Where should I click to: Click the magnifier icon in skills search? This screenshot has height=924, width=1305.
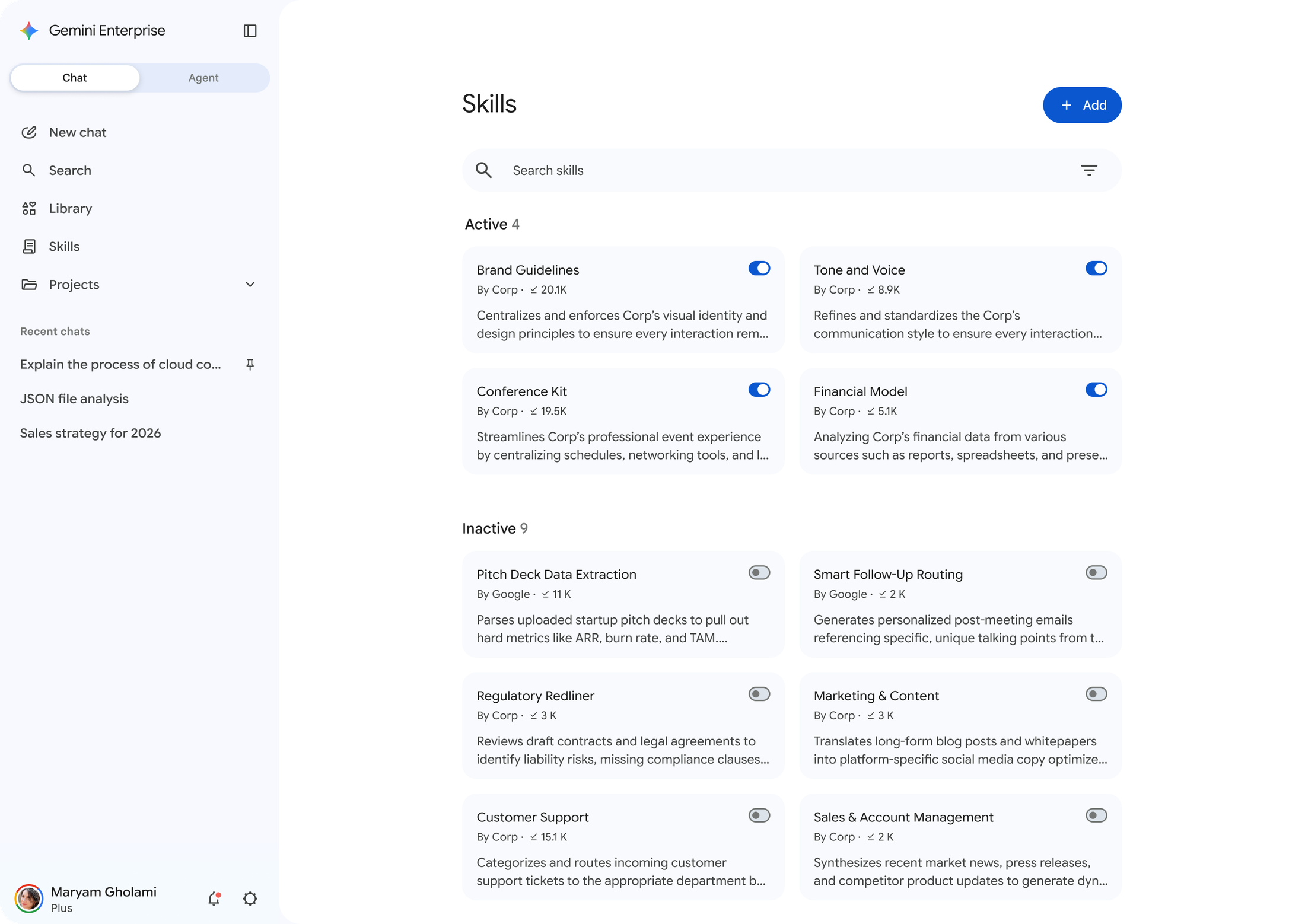pyautogui.click(x=484, y=170)
